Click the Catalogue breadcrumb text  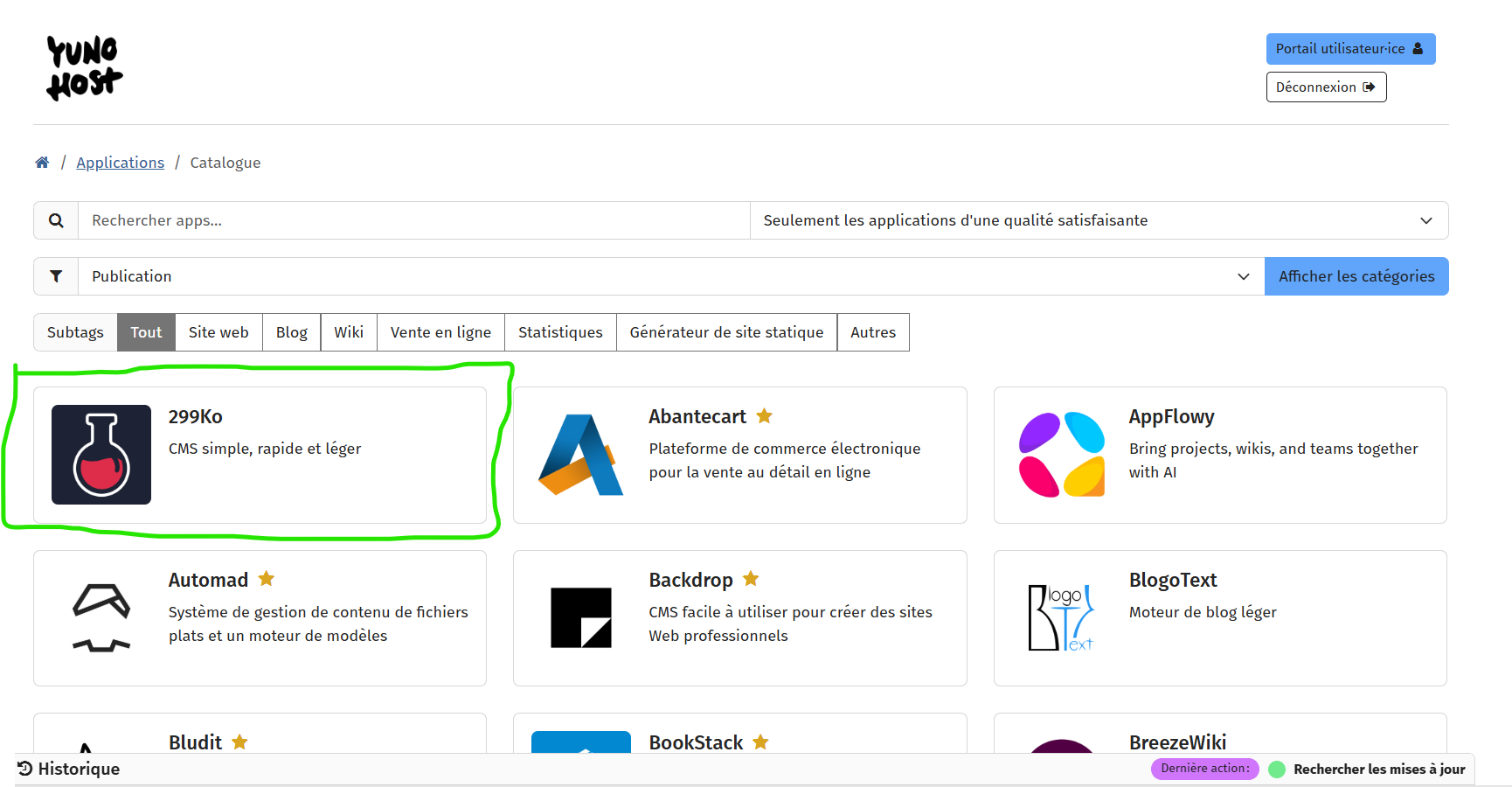[x=225, y=163]
